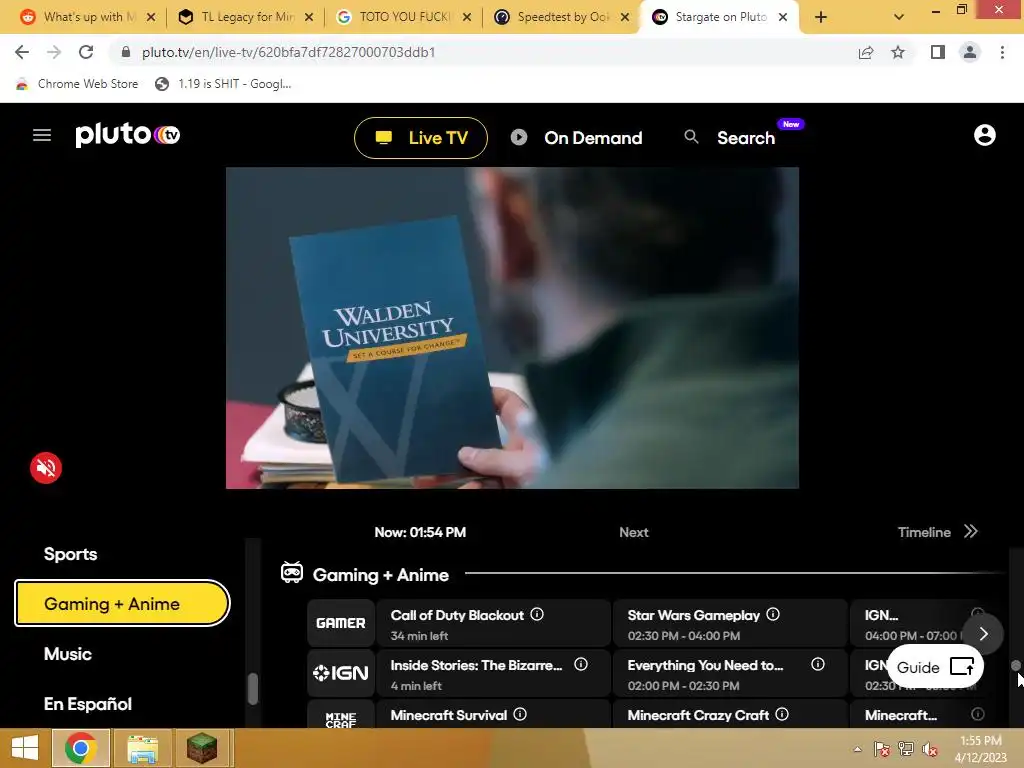Open the tab search dropdown chevron
This screenshot has width=1024, height=768.
click(x=899, y=18)
